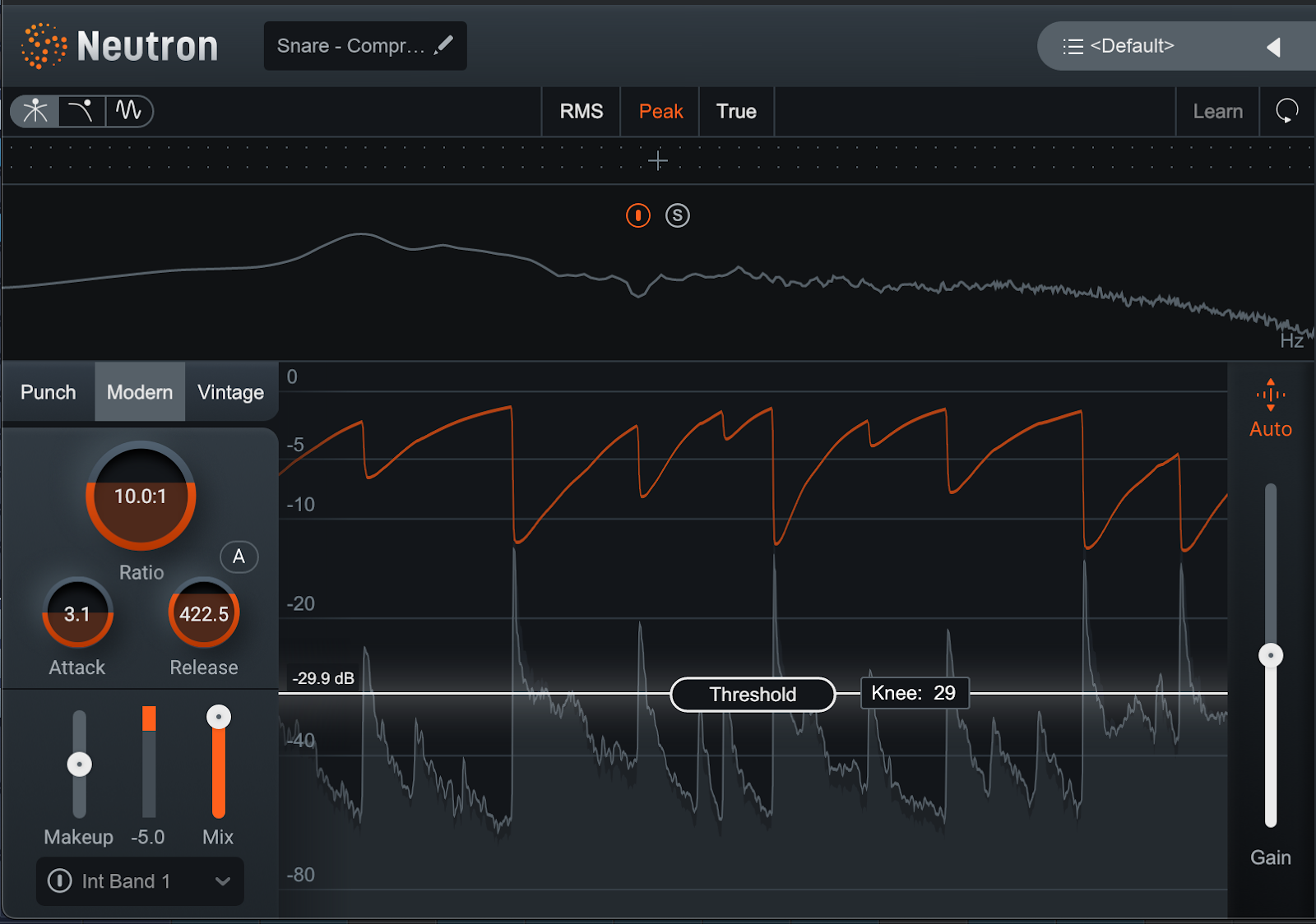Click the Release knob showing 422.5

(x=204, y=614)
